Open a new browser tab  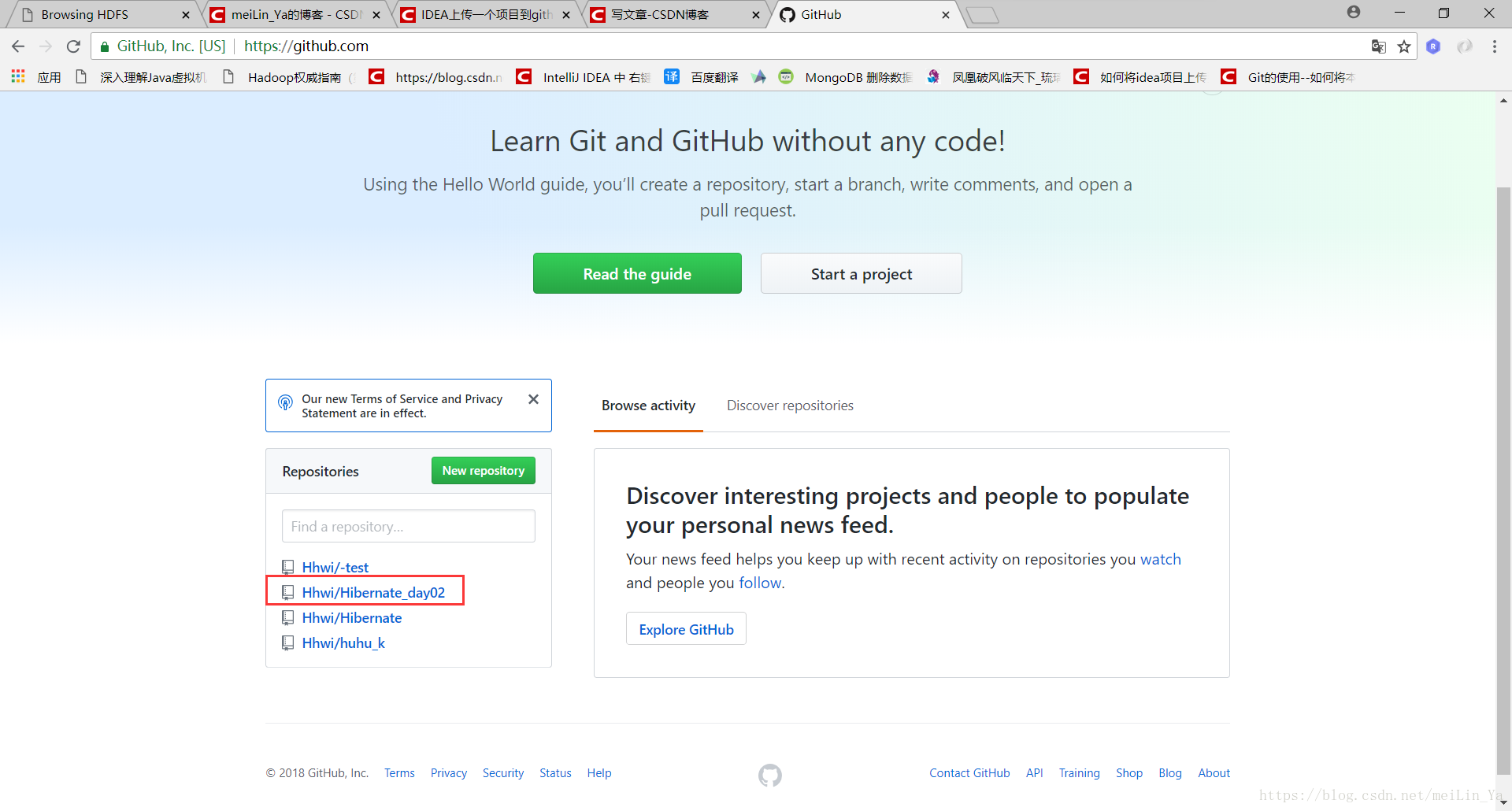click(982, 15)
